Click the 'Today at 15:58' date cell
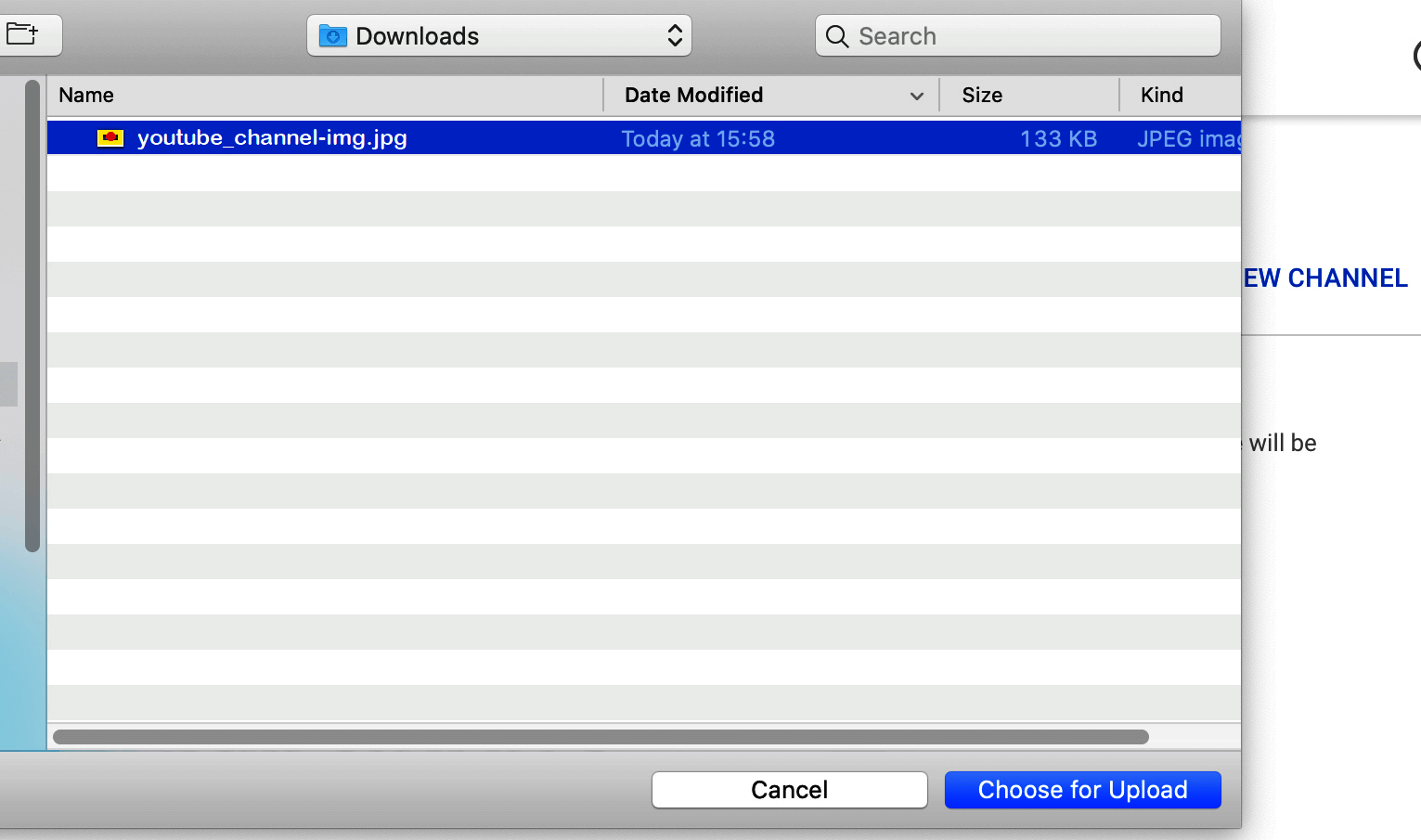 698,138
